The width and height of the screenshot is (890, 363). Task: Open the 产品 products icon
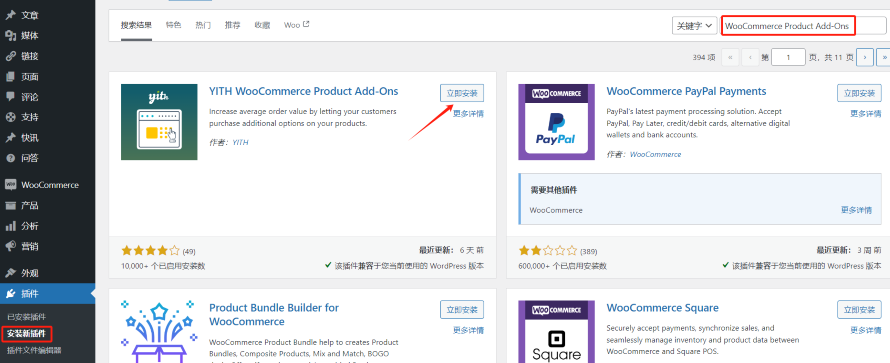point(10,205)
